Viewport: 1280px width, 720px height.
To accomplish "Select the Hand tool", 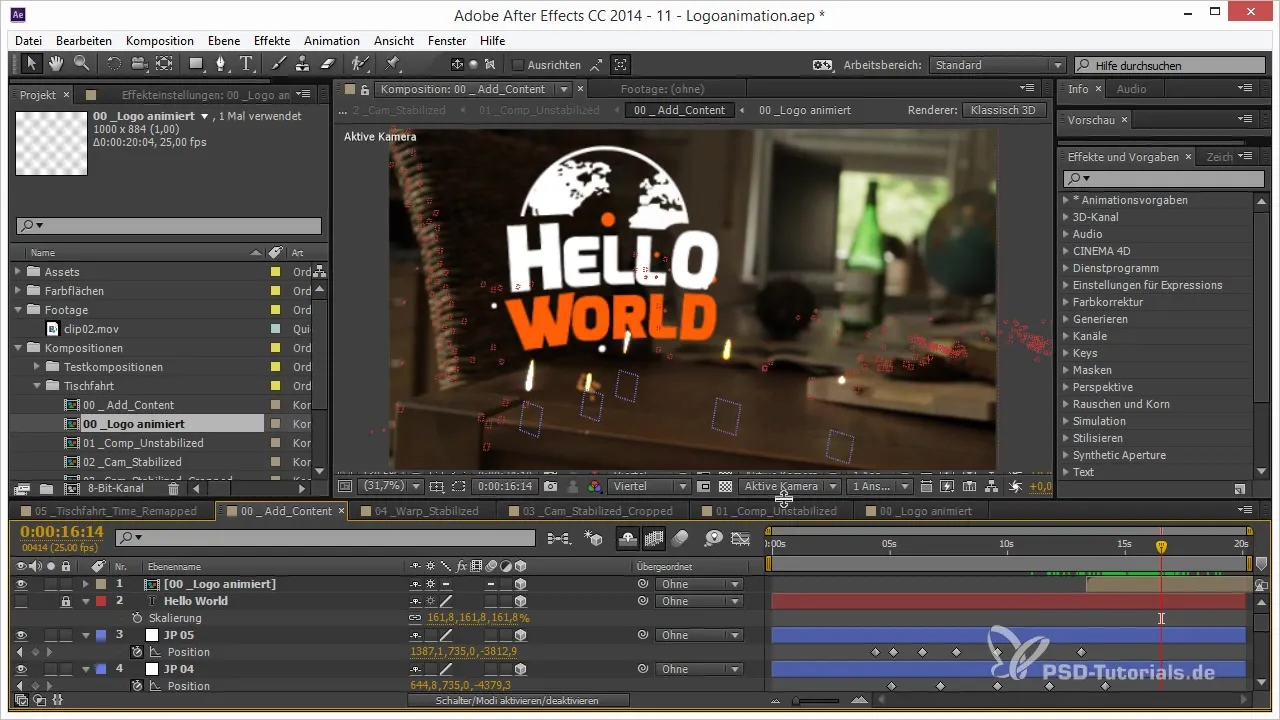I will tap(56, 64).
